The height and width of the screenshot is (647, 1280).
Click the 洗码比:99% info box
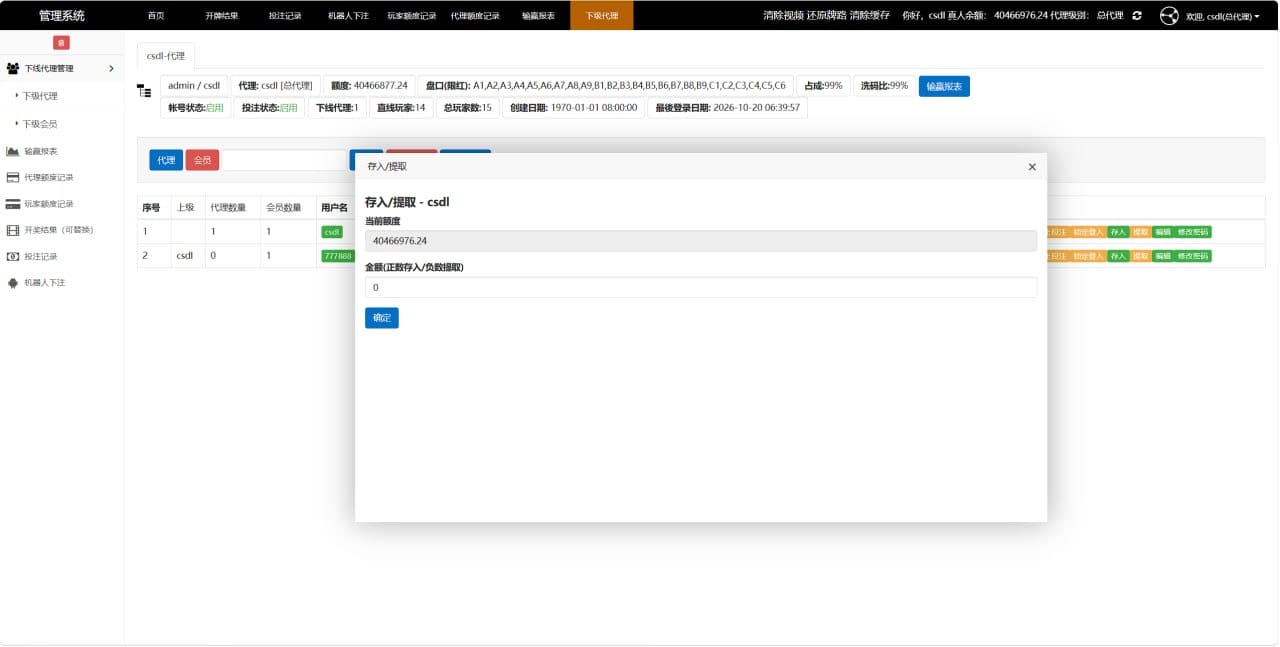click(884, 86)
